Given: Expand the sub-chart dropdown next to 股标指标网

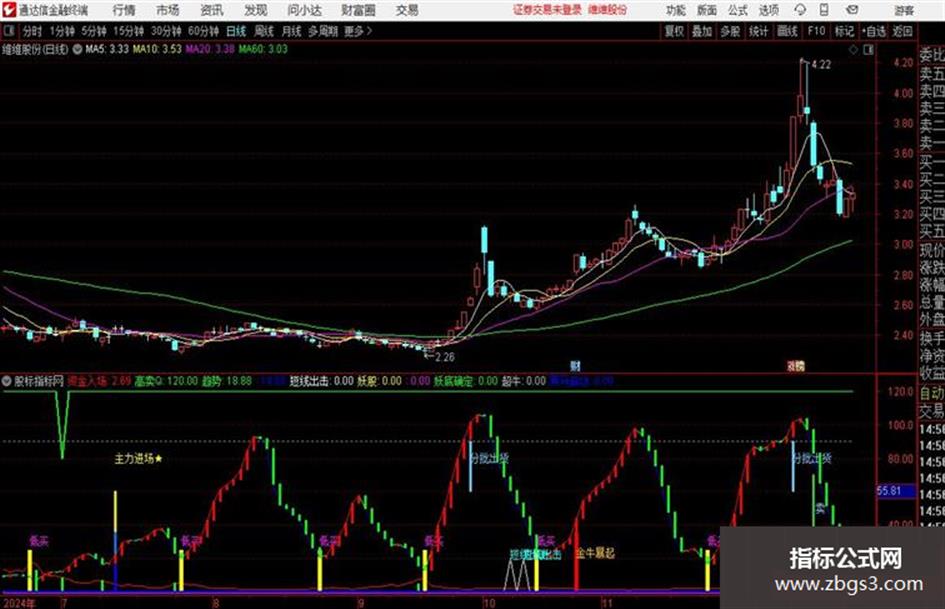Looking at the screenshot, I should tap(7, 381).
